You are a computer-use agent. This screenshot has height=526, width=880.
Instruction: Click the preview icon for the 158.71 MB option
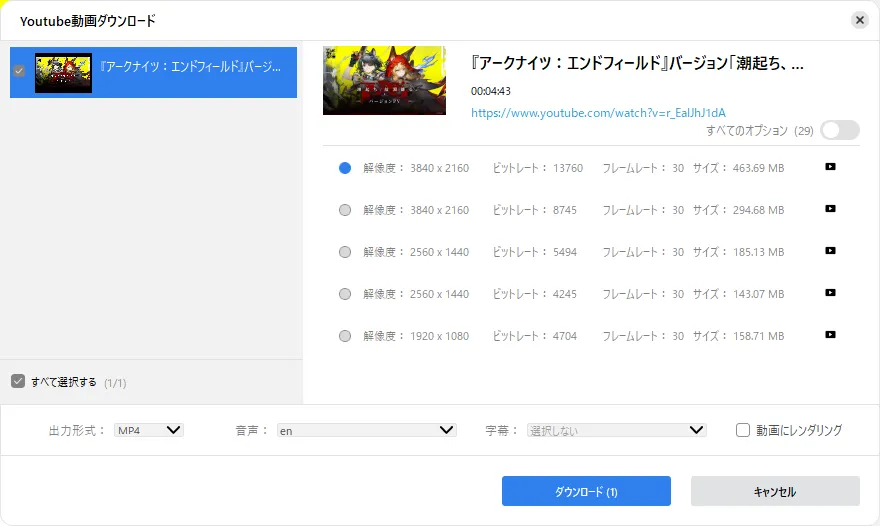(830, 335)
